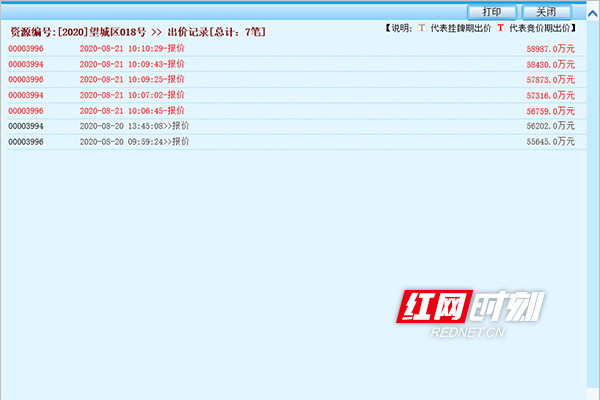
Task: Click bidder number in the top row
Action: pyautogui.click(x=26, y=49)
